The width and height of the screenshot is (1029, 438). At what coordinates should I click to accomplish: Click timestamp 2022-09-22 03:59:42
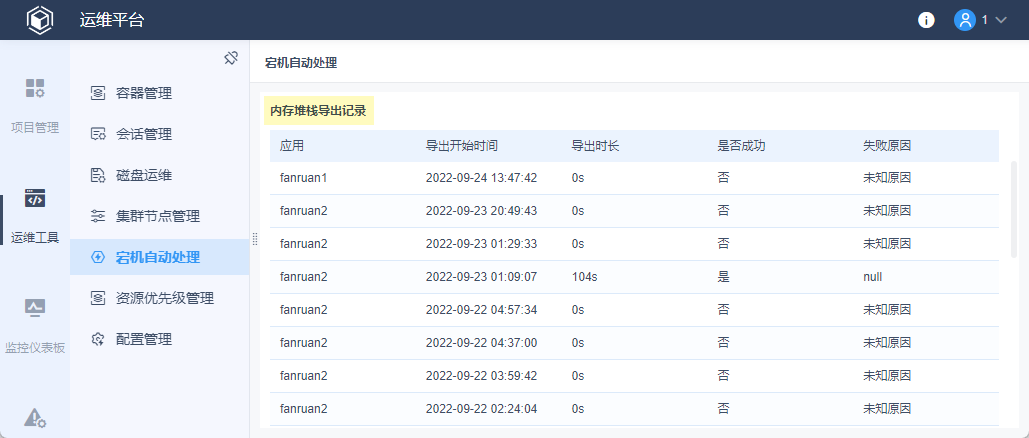tap(482, 376)
